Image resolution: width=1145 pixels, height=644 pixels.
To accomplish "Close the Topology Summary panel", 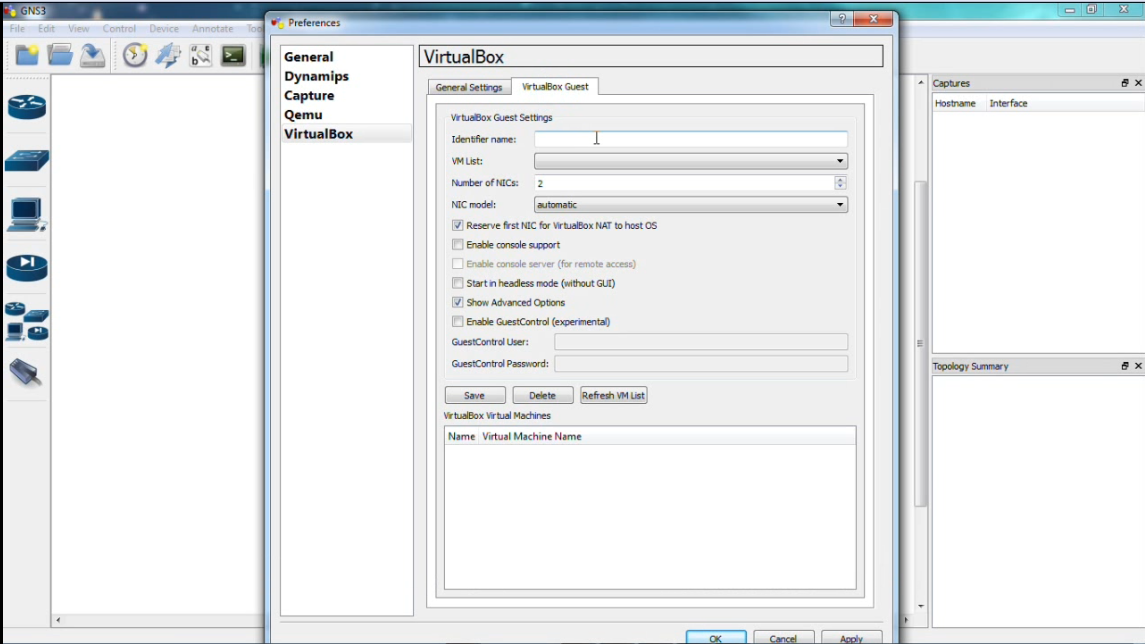I will (1138, 366).
